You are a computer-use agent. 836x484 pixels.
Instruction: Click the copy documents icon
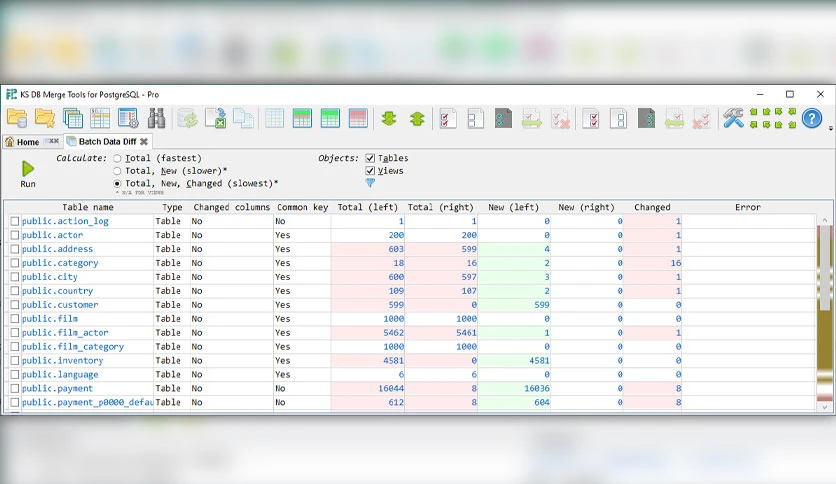[244, 118]
